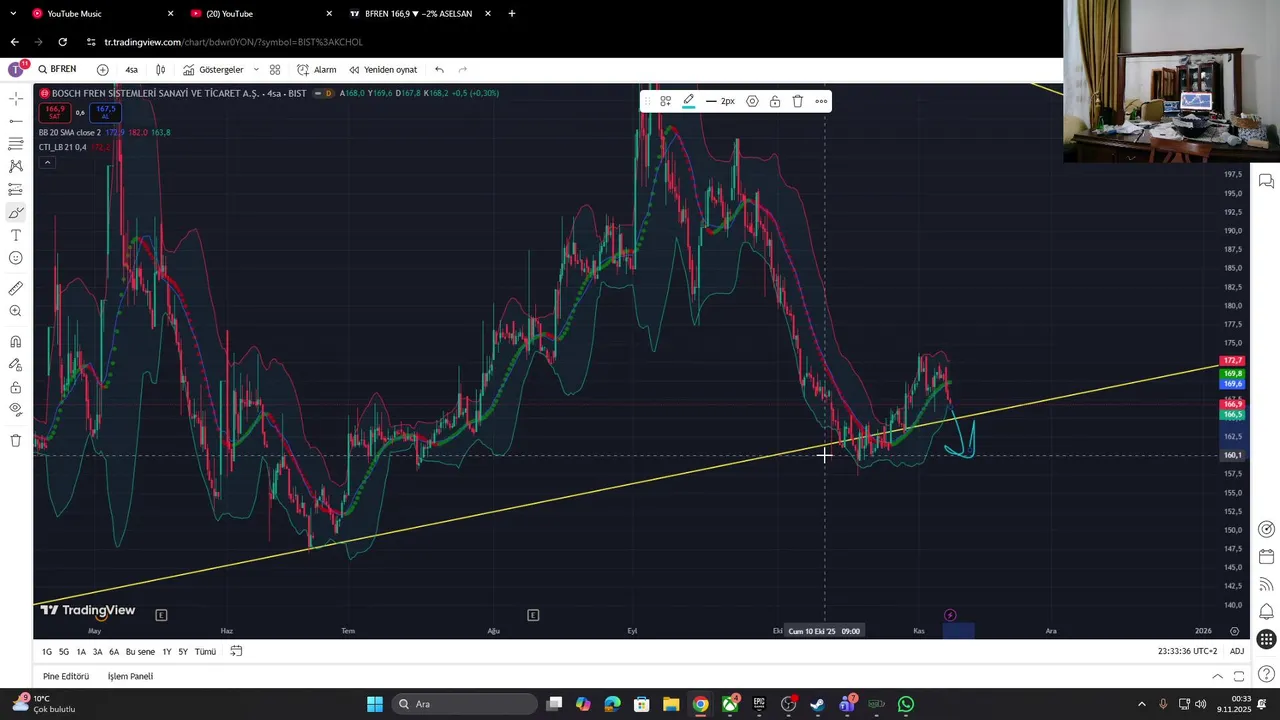Viewport: 1280px width, 720px height.
Task: Open the 23:33:36 UTC+2 timezone menu
Action: tap(1188, 651)
